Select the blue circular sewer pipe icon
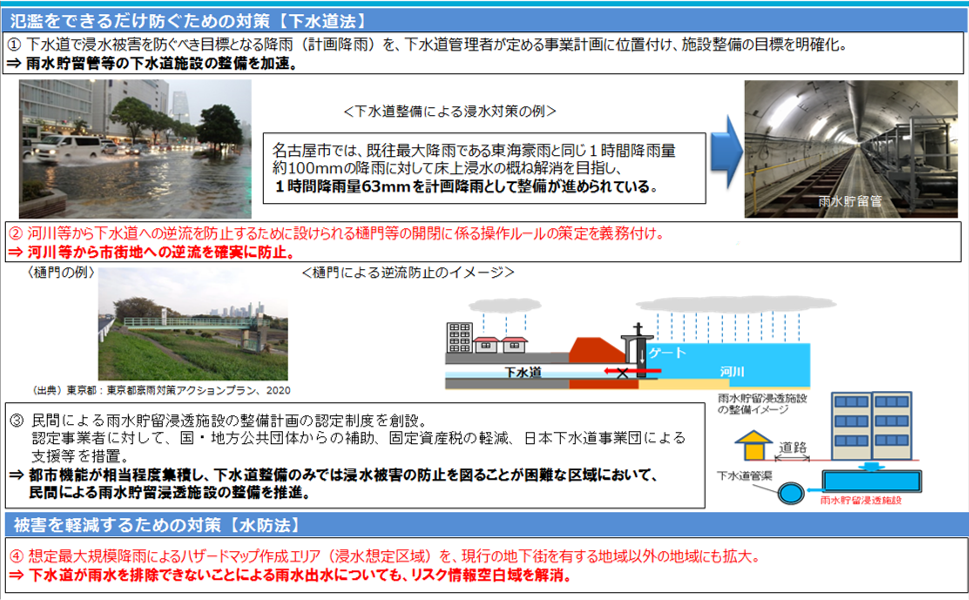Viewport: 969px width, 600px height. 790,493
